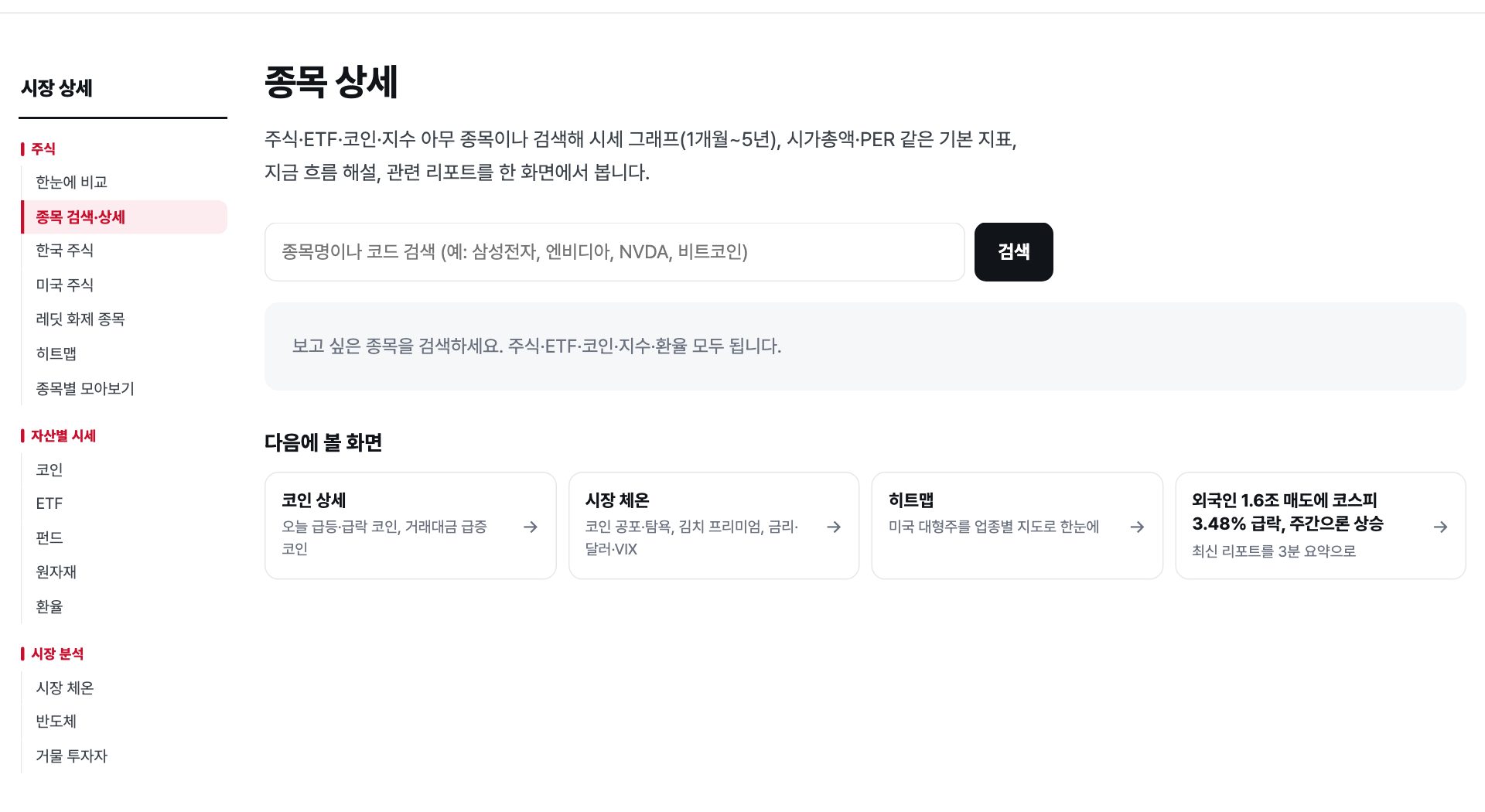This screenshot has height=812, width=1485.
Task: Open sidebar 히트맵 link
Action: click(x=56, y=354)
